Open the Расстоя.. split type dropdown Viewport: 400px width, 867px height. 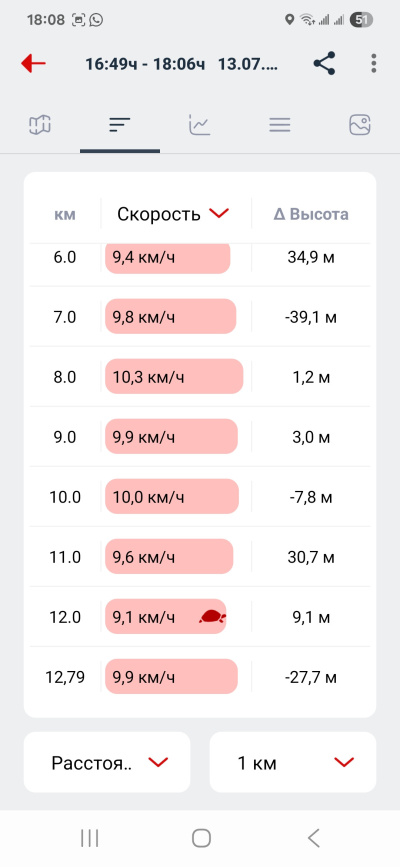click(107, 762)
